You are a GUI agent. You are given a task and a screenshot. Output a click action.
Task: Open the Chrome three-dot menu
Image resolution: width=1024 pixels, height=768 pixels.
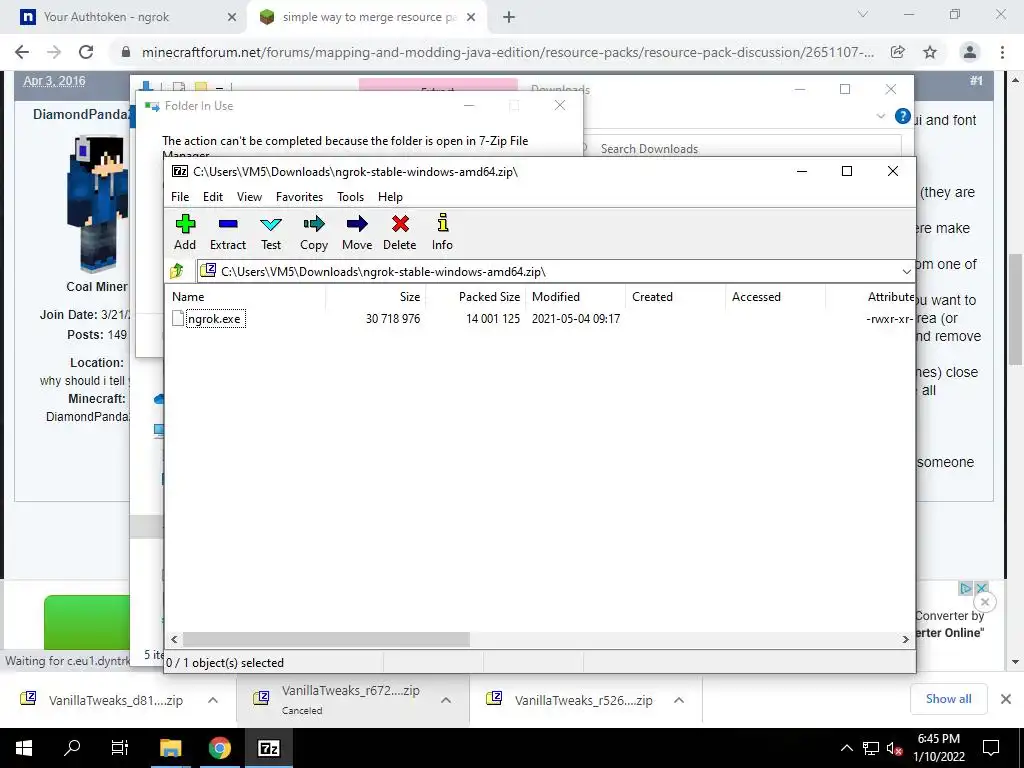point(1002,52)
